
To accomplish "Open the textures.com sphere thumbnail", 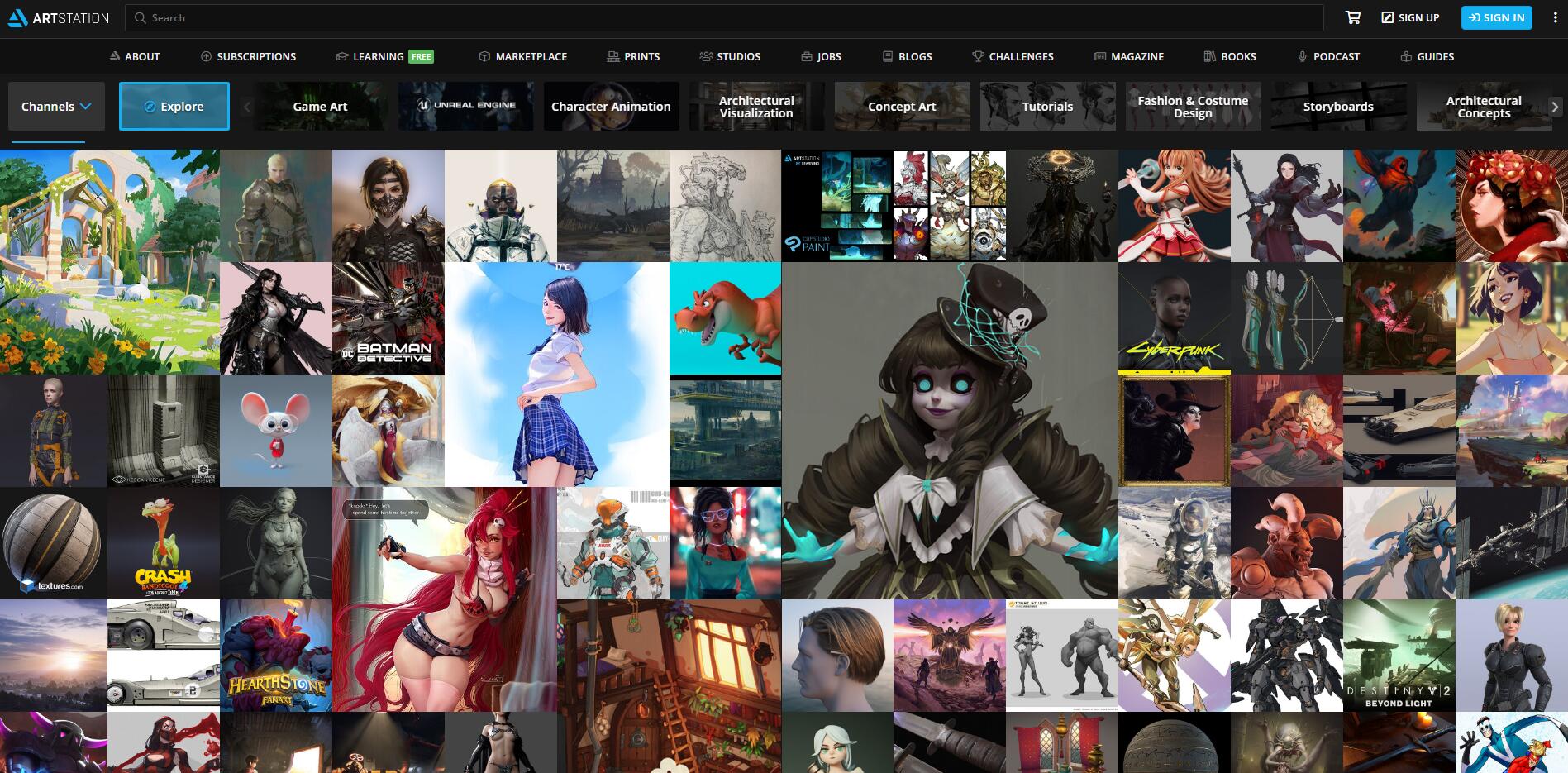I will pos(54,543).
